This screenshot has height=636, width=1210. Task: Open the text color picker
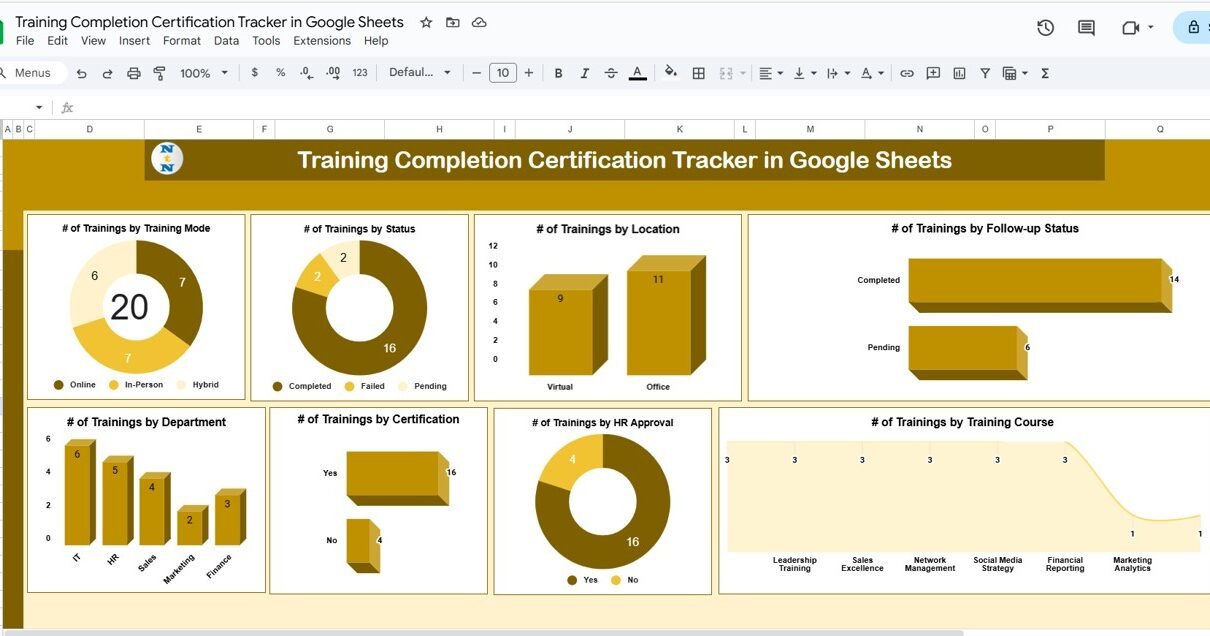[x=637, y=73]
